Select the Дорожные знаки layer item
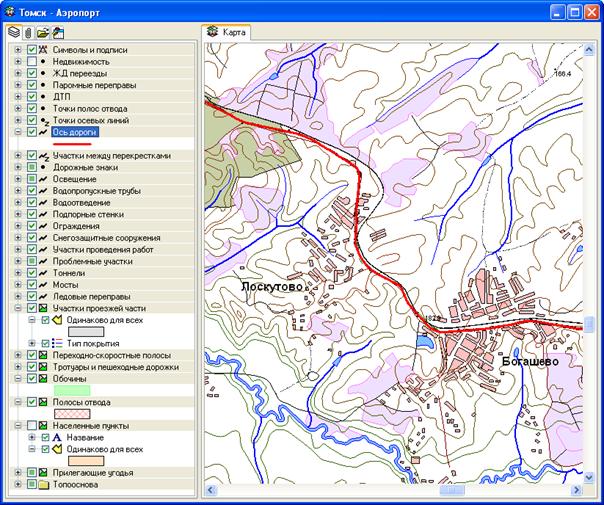 pos(85,167)
